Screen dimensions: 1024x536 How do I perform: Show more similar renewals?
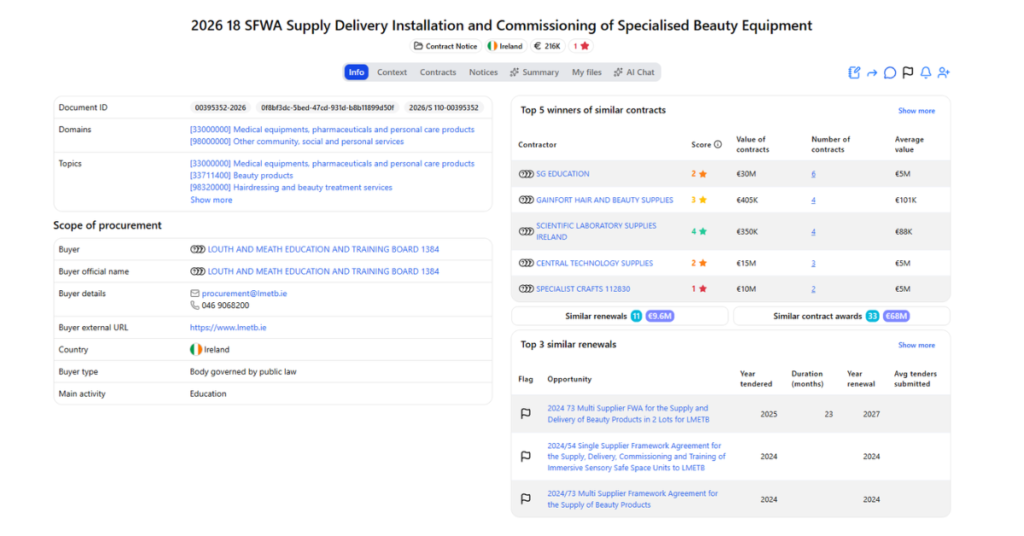click(x=916, y=345)
